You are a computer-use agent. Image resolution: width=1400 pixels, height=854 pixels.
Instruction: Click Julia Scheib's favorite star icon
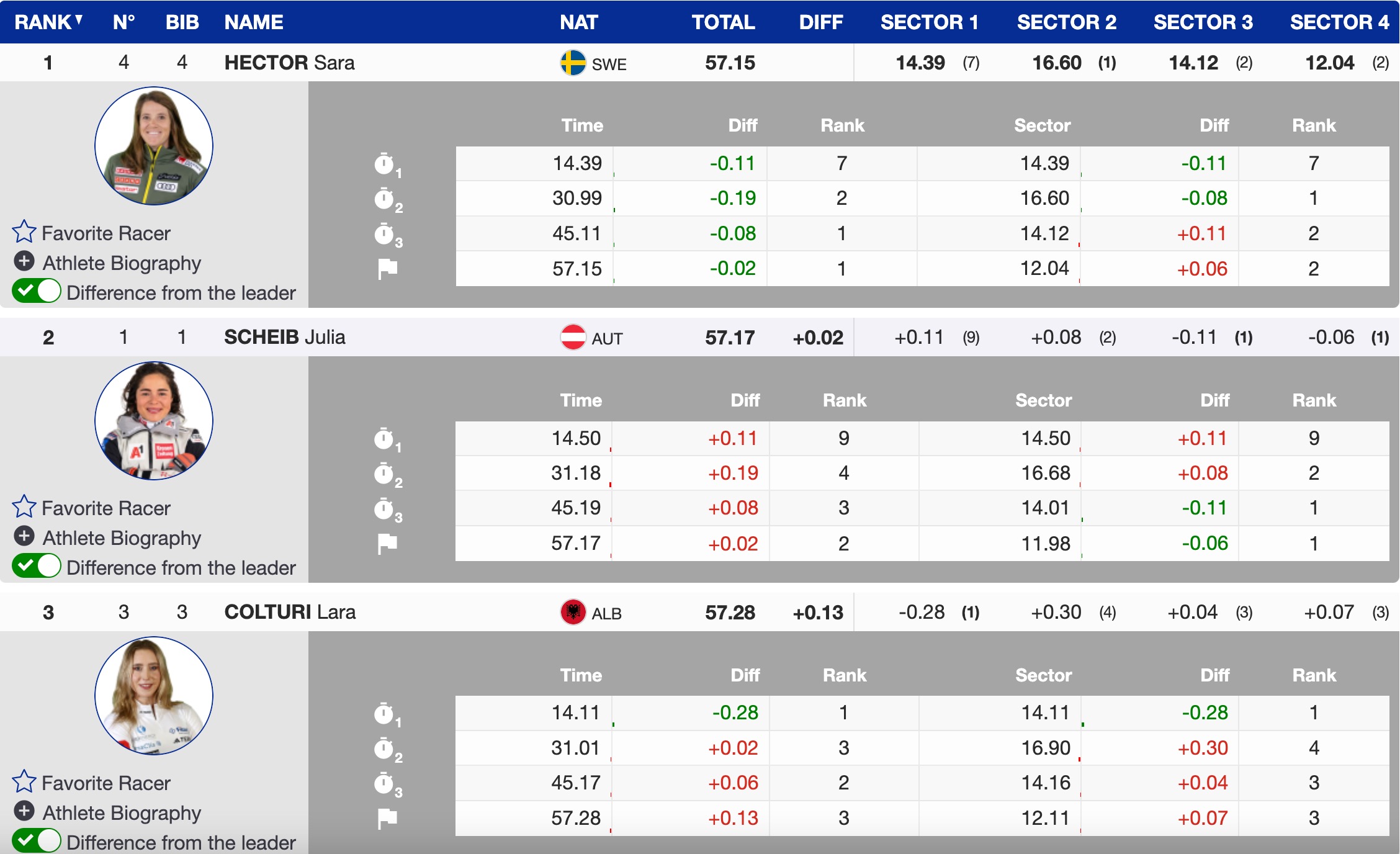[24, 507]
